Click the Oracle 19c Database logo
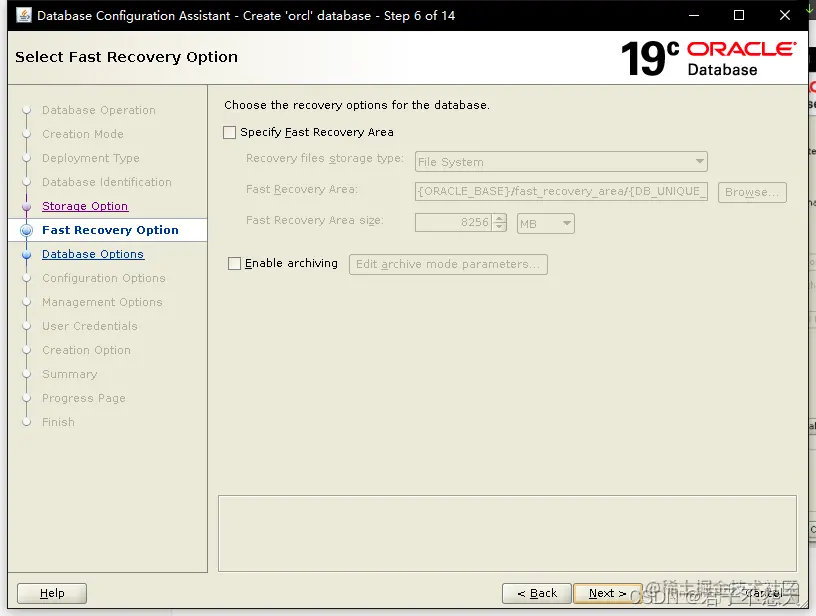Screen dimensions: 816x616 coord(708,58)
